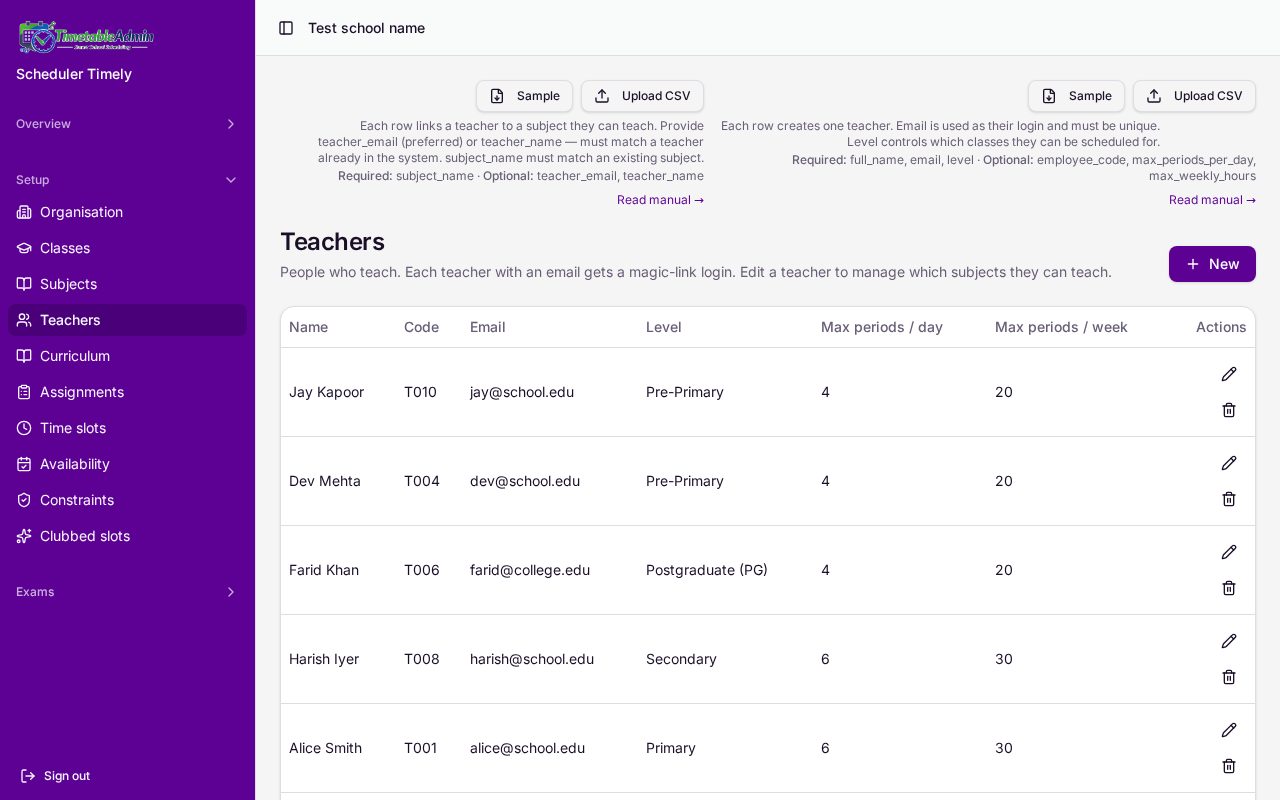Click harish@school.edu email cell
The height and width of the screenshot is (800, 1280).
tap(532, 659)
